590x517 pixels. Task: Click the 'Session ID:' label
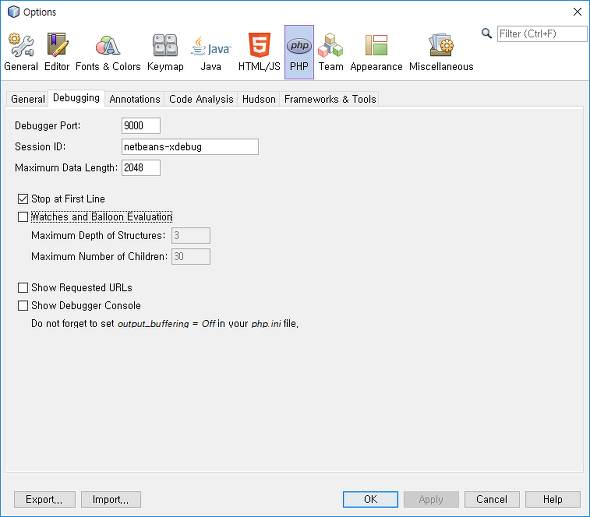click(40, 147)
